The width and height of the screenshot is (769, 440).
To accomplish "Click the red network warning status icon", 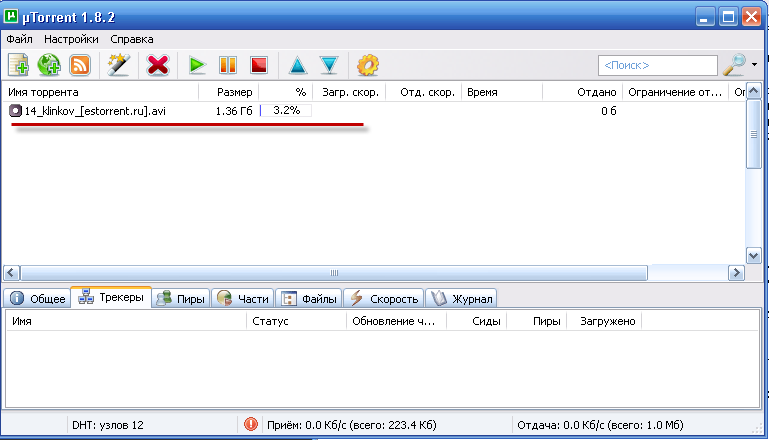I will 251,424.
